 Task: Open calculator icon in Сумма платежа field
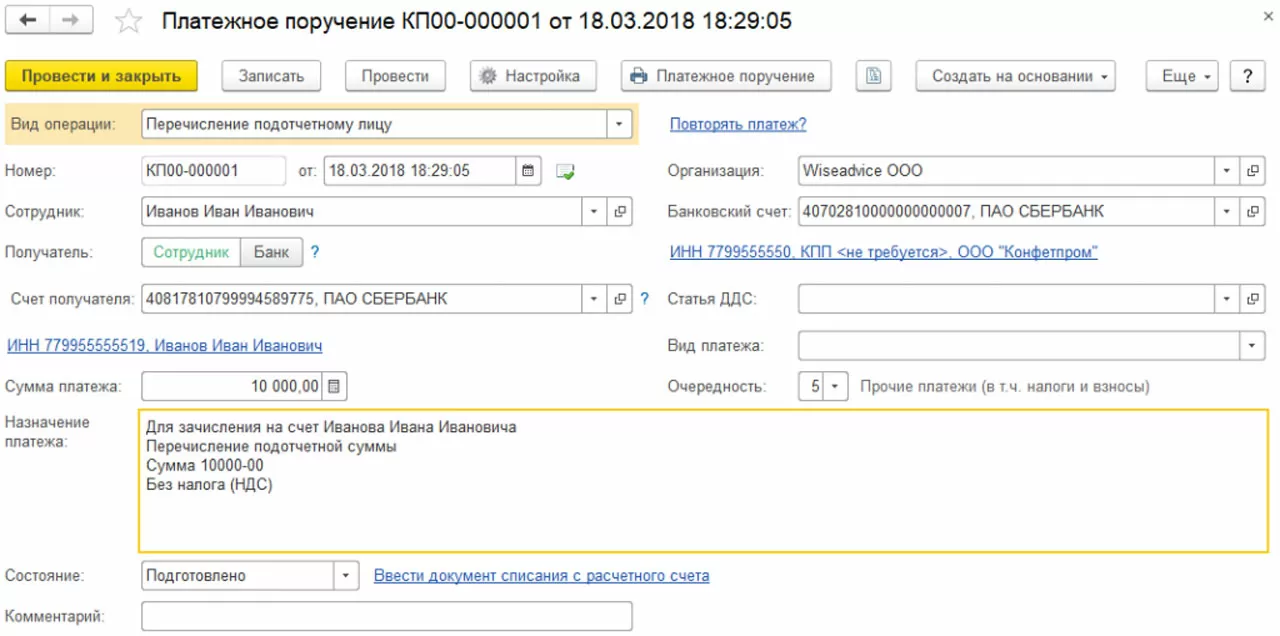click(x=335, y=386)
